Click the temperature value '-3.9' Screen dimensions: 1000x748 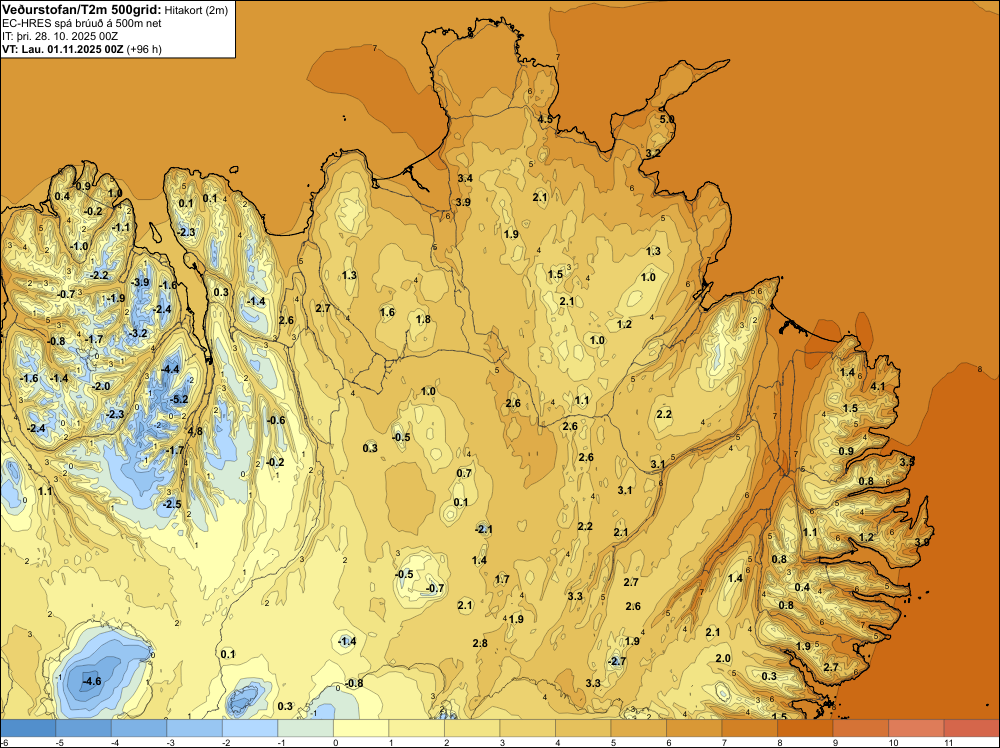[x=140, y=282]
